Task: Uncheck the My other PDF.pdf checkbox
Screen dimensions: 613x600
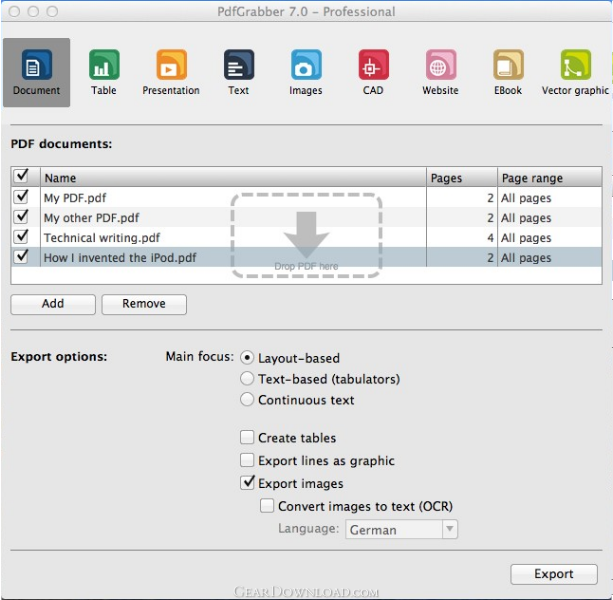Action: pyautogui.click(x=21, y=216)
